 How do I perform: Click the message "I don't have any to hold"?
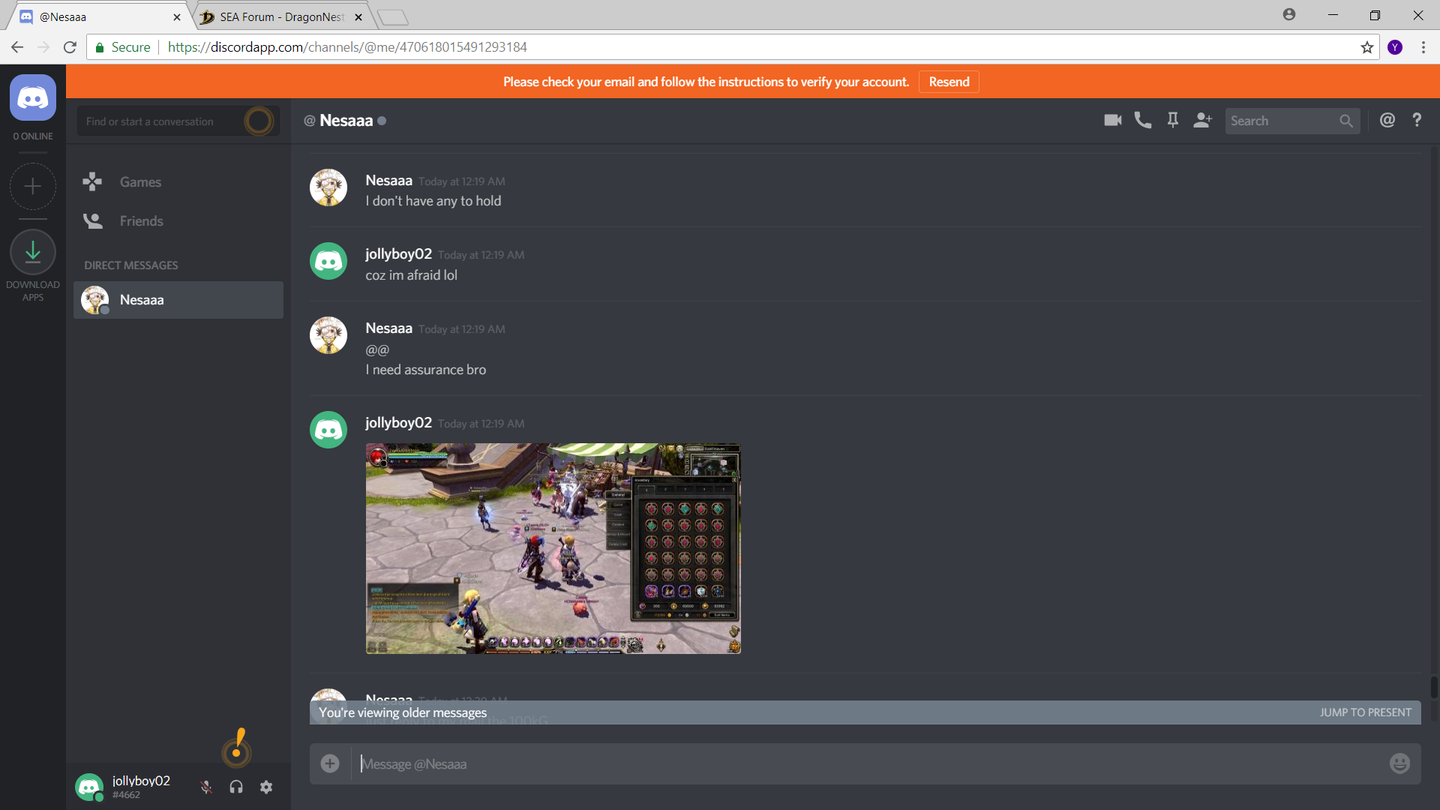[x=433, y=201]
